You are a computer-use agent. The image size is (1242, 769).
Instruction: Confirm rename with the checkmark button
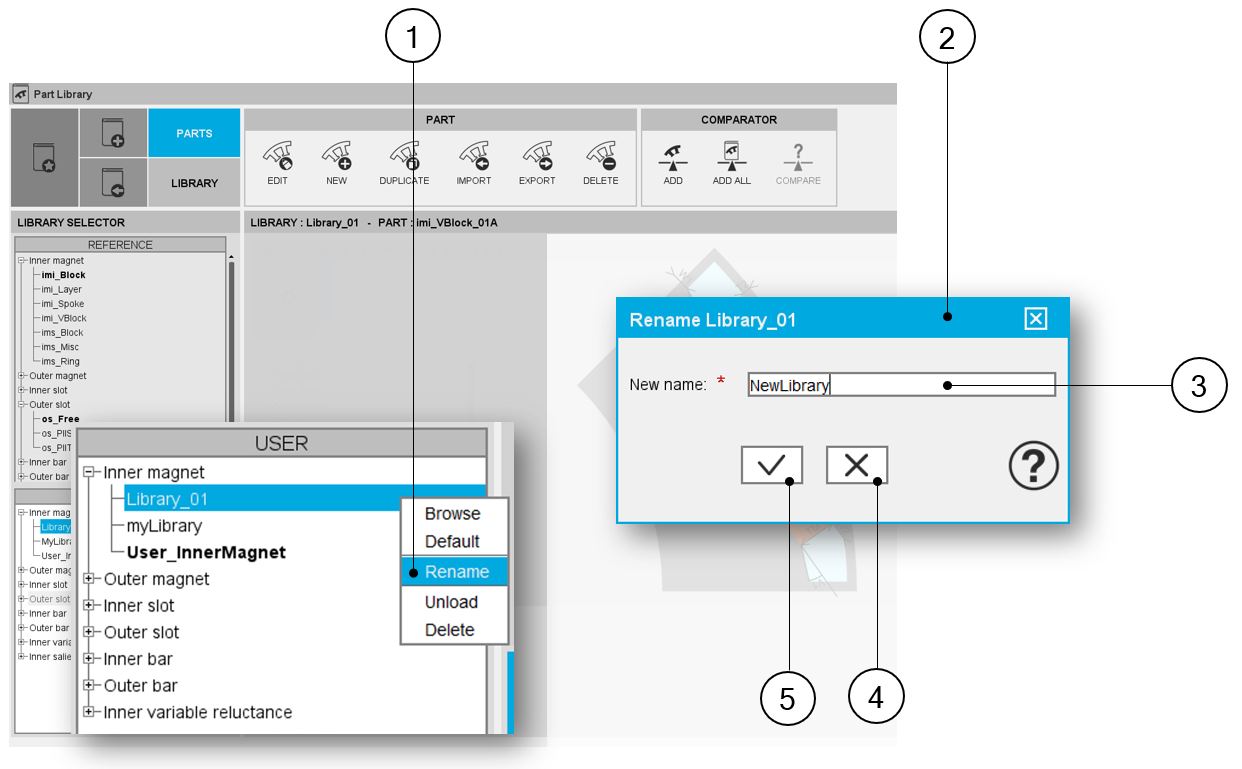click(x=771, y=465)
